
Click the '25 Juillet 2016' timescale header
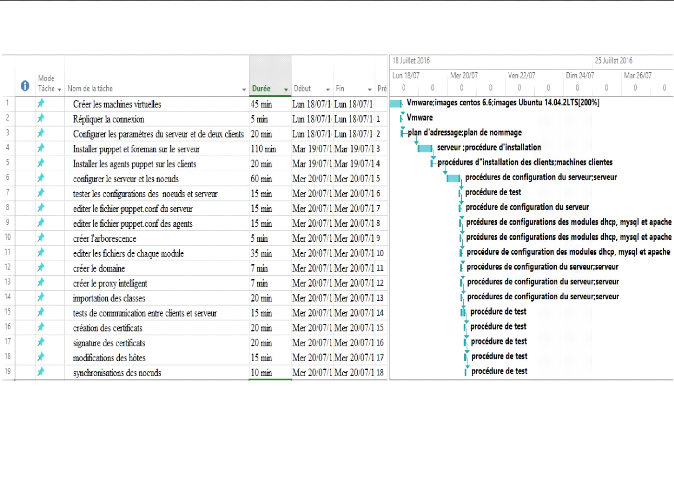coord(619,60)
